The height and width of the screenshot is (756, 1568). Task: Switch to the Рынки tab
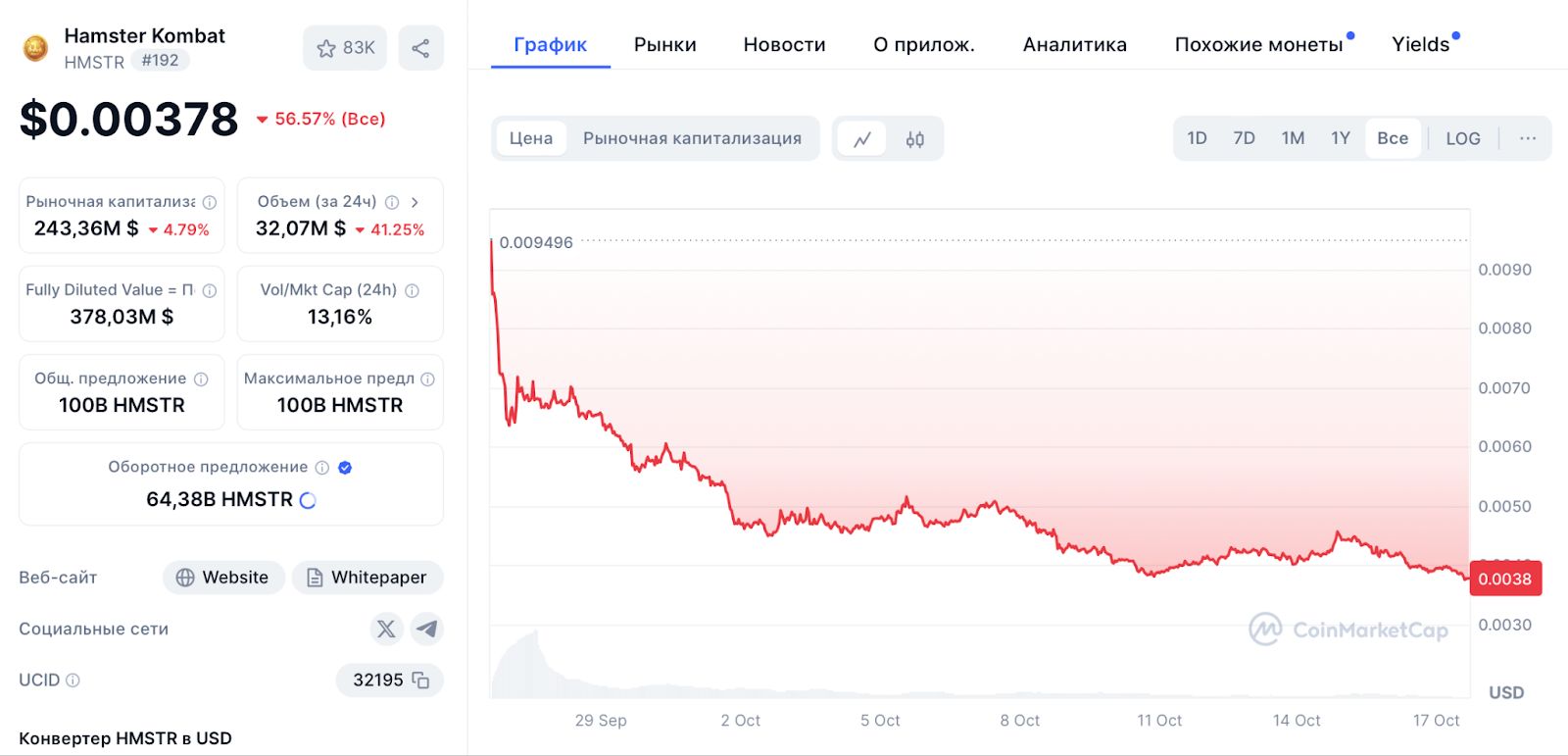[664, 44]
